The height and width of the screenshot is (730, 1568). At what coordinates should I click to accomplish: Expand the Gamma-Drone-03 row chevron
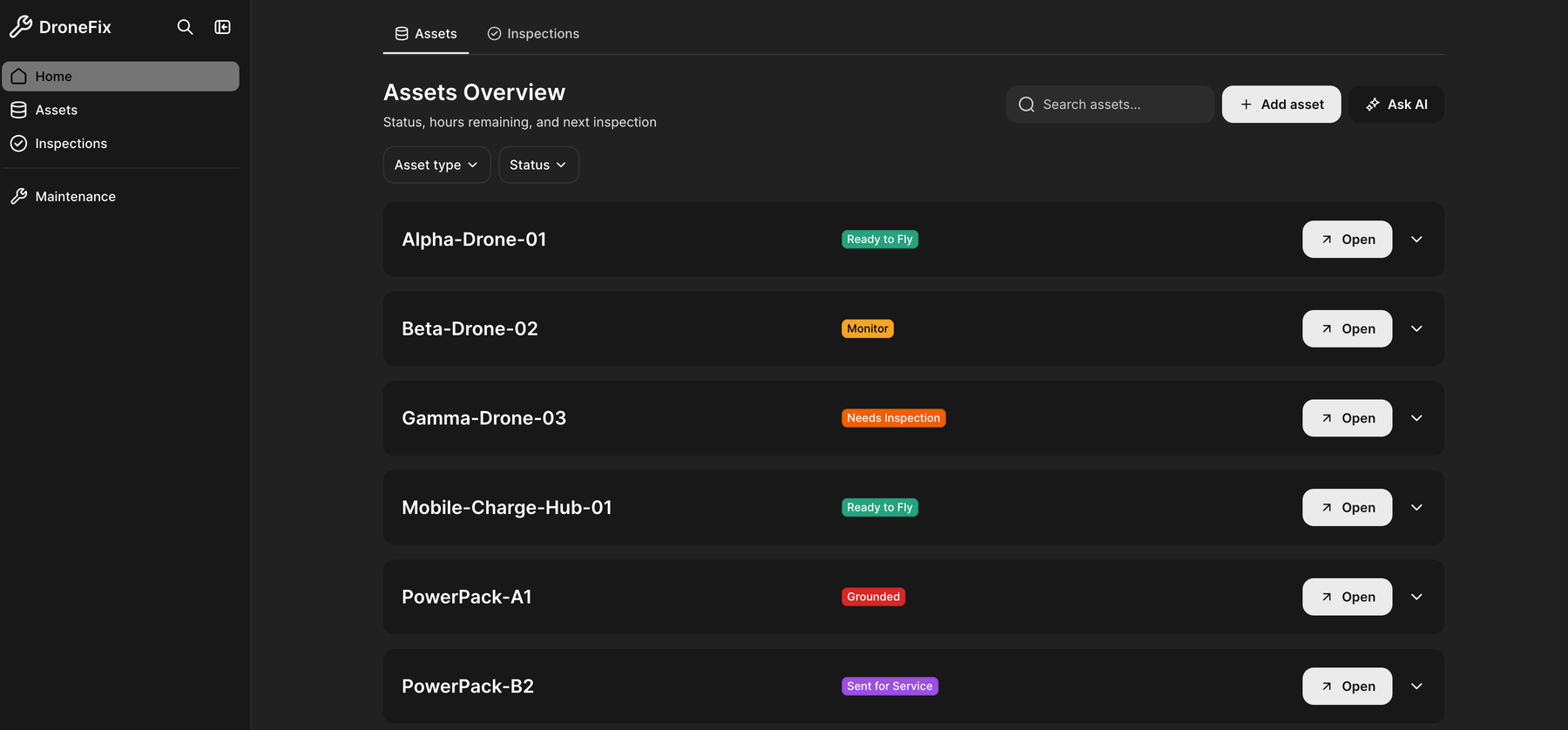(1416, 418)
